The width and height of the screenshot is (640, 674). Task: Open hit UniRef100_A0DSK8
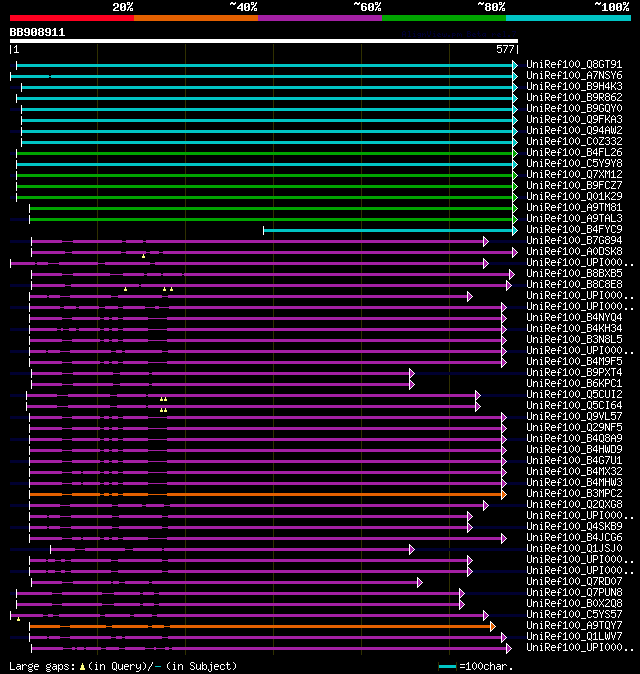click(574, 251)
